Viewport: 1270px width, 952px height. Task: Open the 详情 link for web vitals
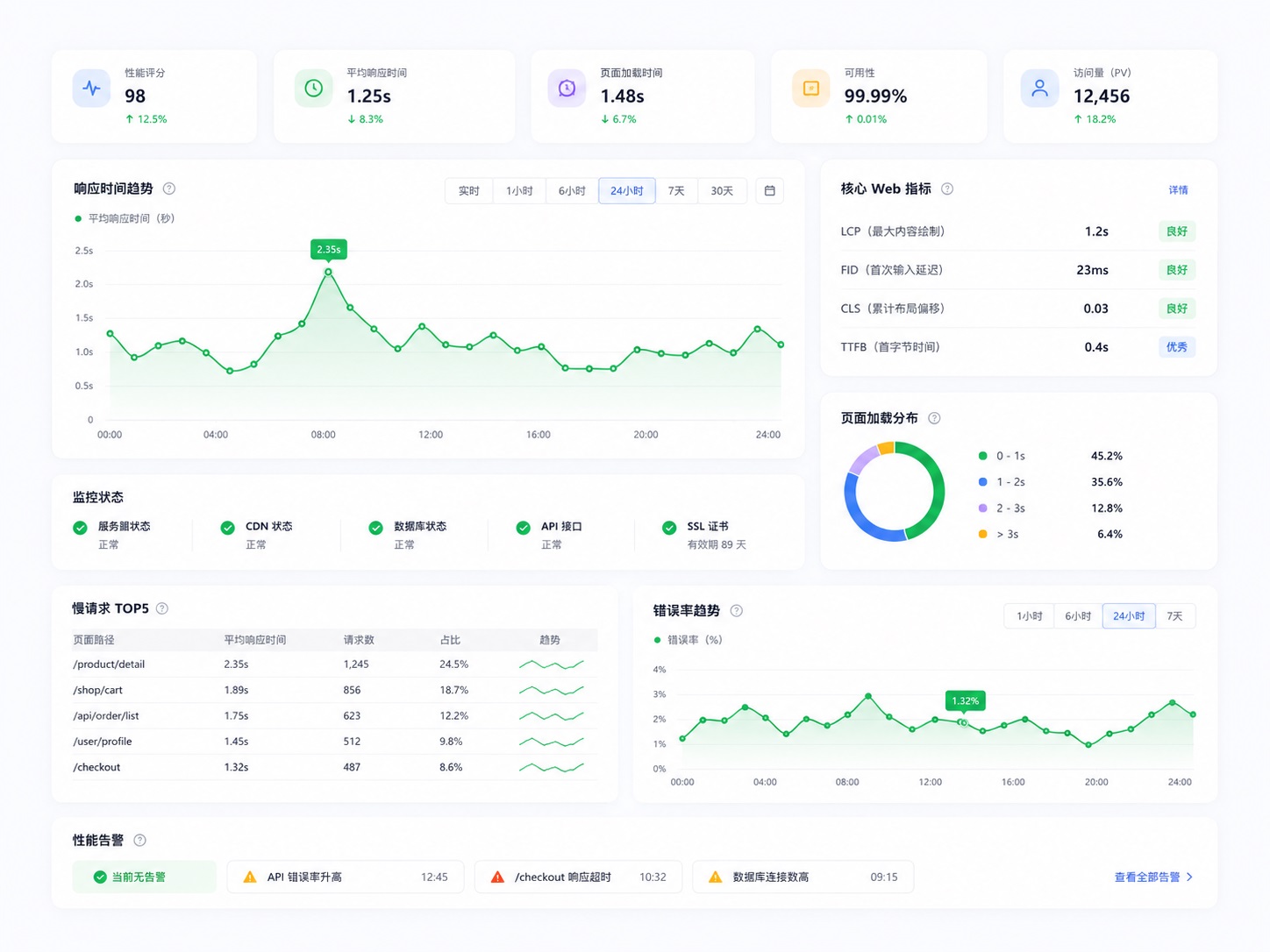1178,189
